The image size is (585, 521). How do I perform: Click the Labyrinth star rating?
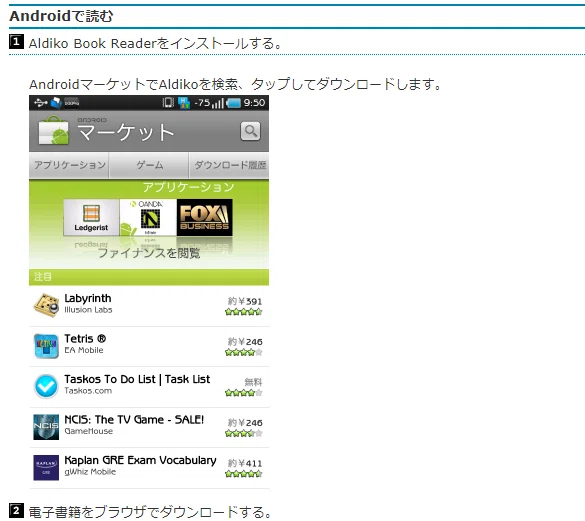[244, 312]
